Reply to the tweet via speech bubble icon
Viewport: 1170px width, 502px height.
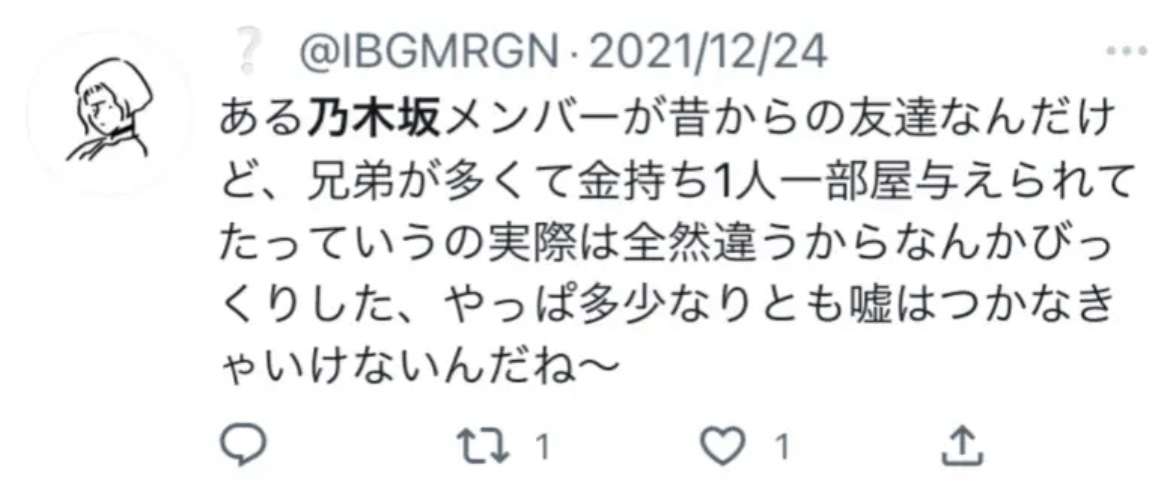(243, 445)
